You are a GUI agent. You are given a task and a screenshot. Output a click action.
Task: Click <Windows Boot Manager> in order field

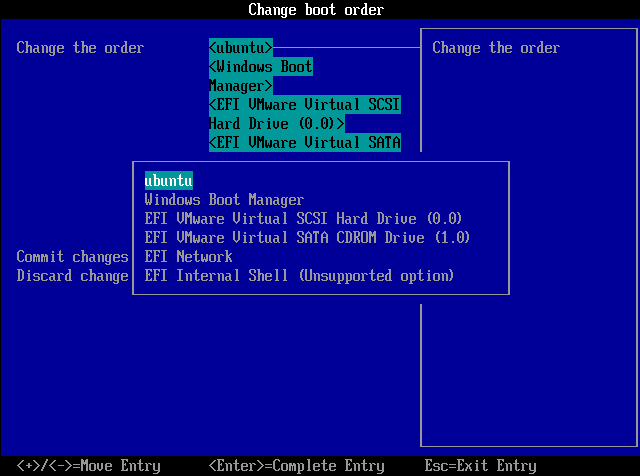click(261, 76)
